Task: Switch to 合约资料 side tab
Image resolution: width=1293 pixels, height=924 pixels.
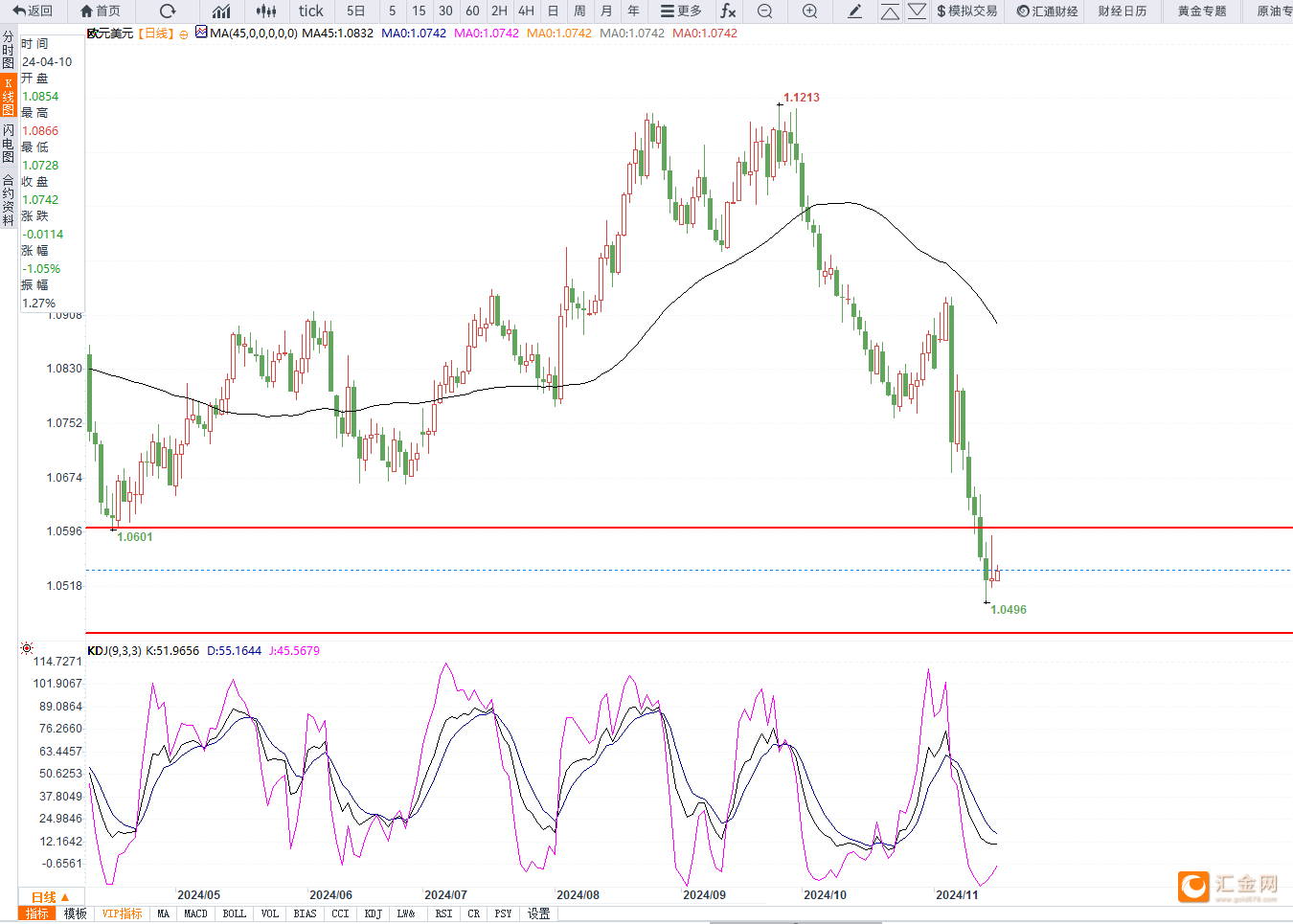Action: pyautogui.click(x=9, y=200)
